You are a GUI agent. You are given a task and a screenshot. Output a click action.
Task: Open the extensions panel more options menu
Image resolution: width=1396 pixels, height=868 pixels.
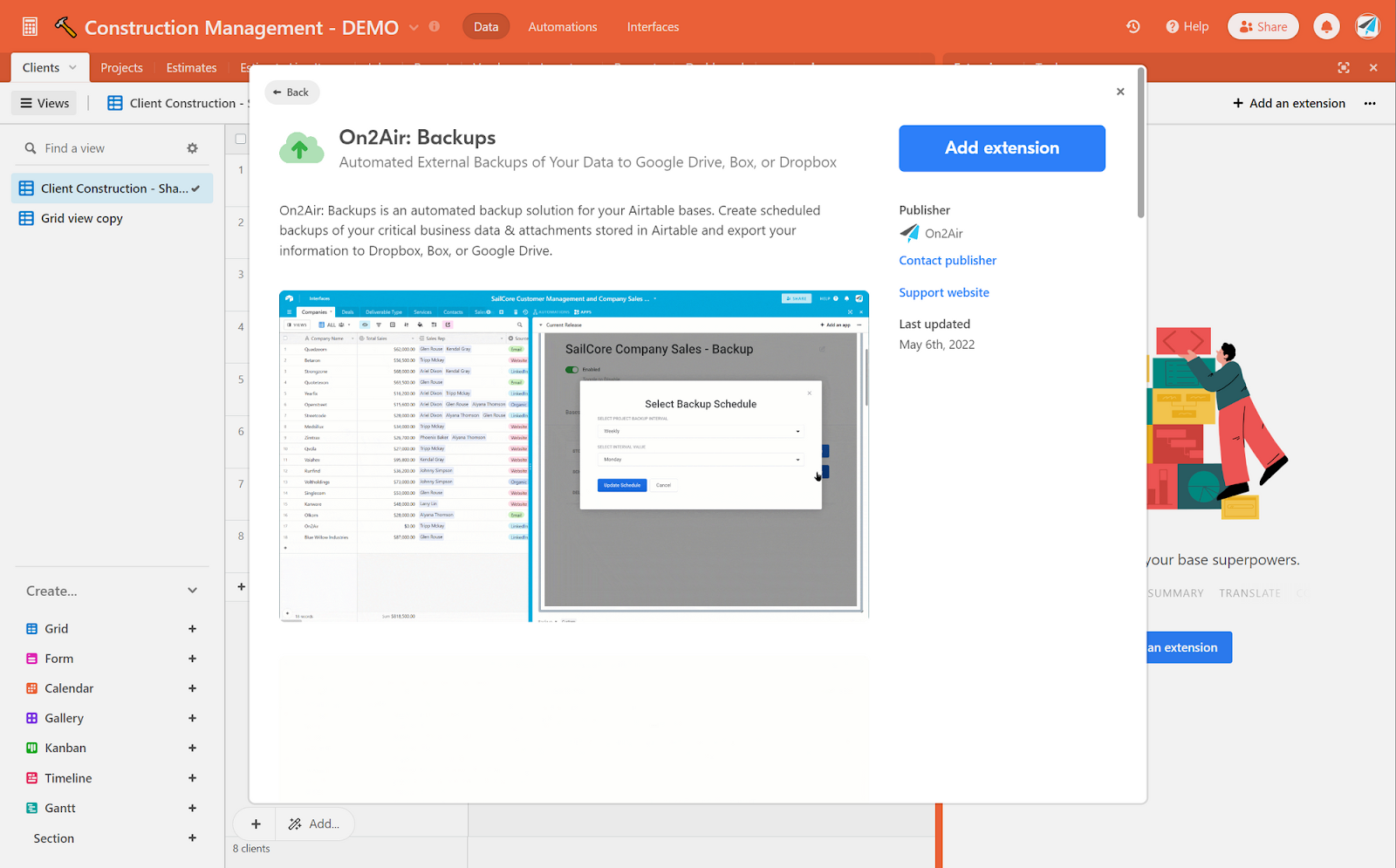pos(1370,103)
